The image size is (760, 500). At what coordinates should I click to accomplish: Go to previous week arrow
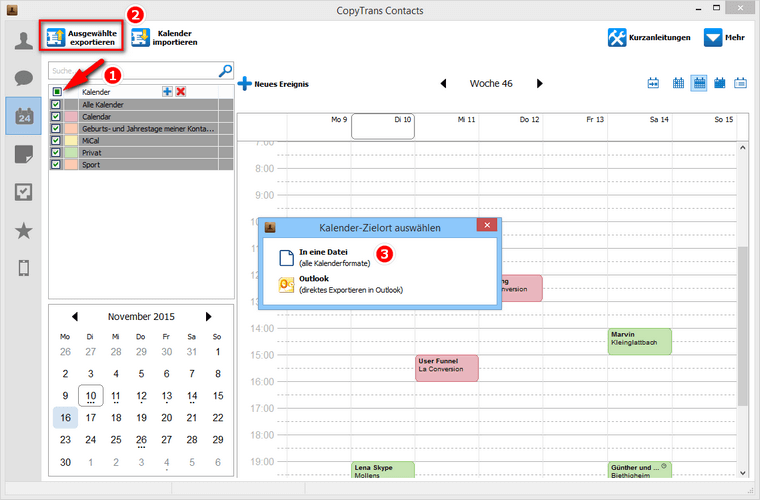443,83
